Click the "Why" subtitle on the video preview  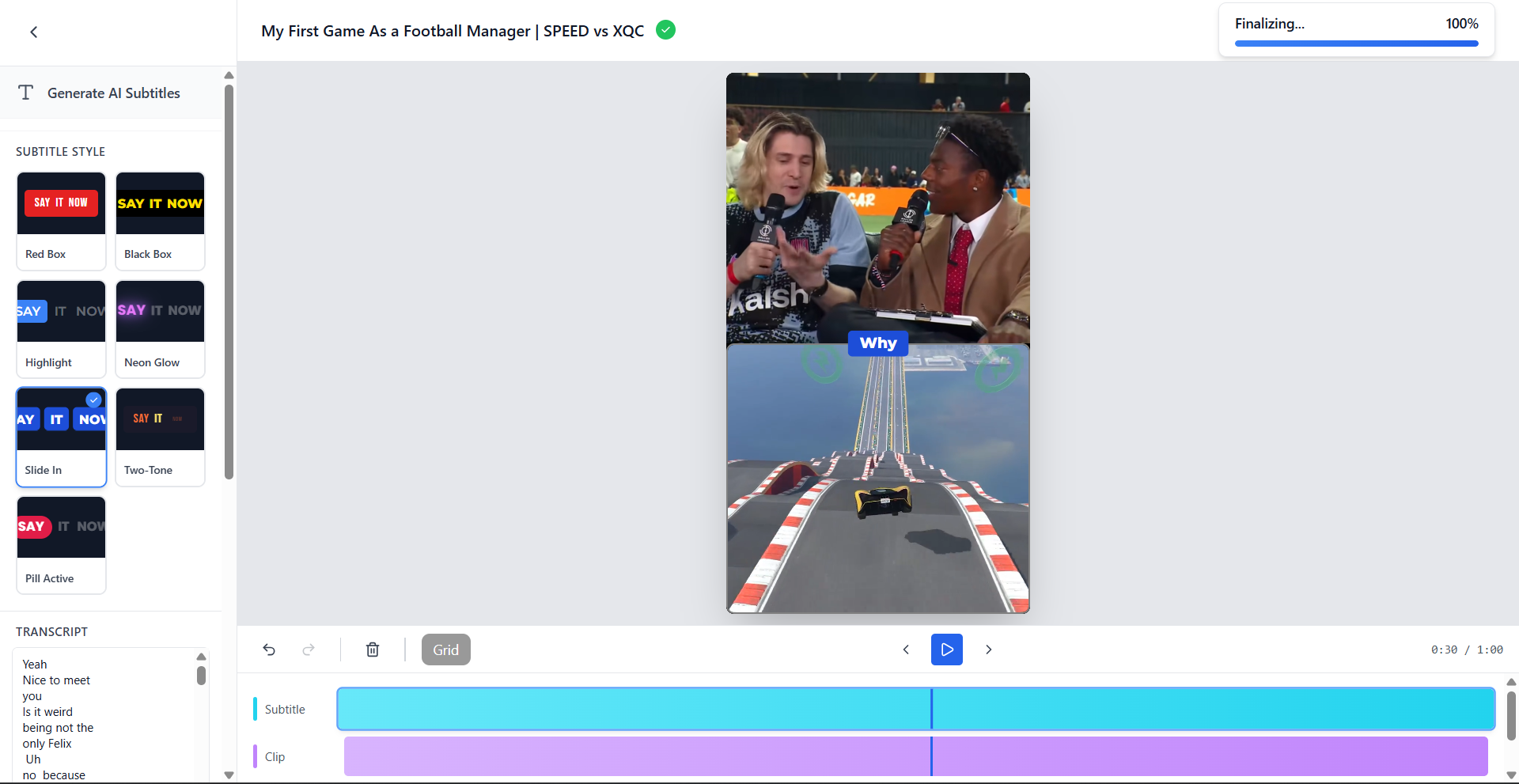pyautogui.click(x=877, y=343)
